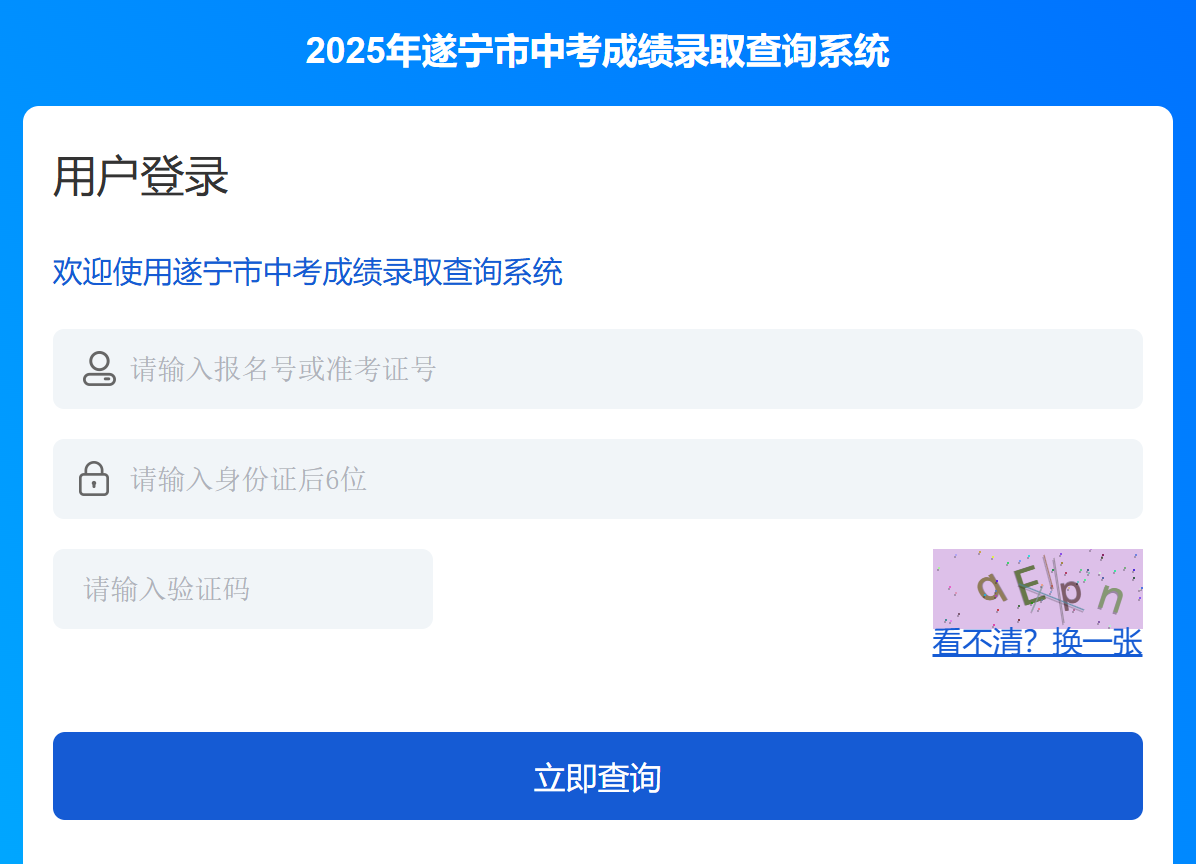Click the green letter 'E' in captcha
This screenshot has height=864, width=1196.
[1028, 585]
